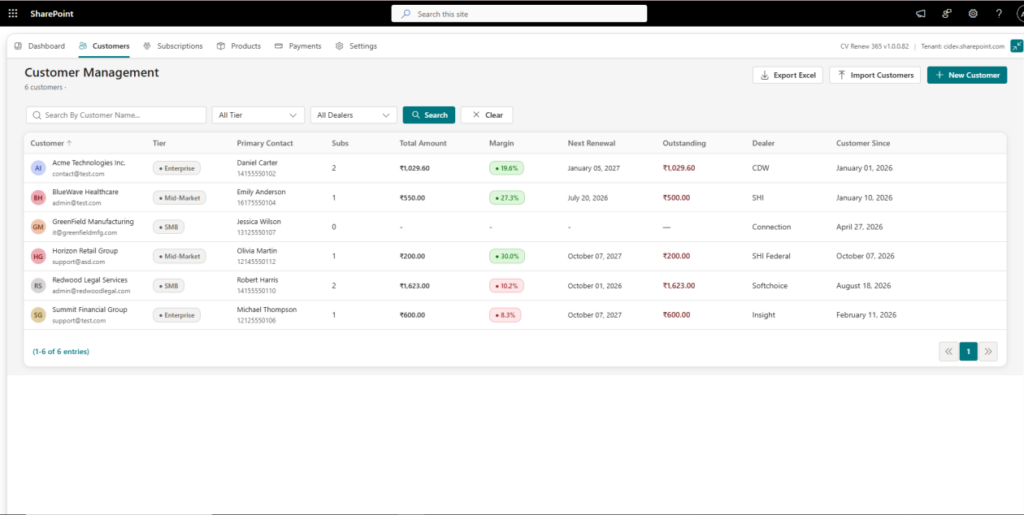Open GreenField Manufacturing customer name
Screen dimensions: 1024x515
(93, 221)
